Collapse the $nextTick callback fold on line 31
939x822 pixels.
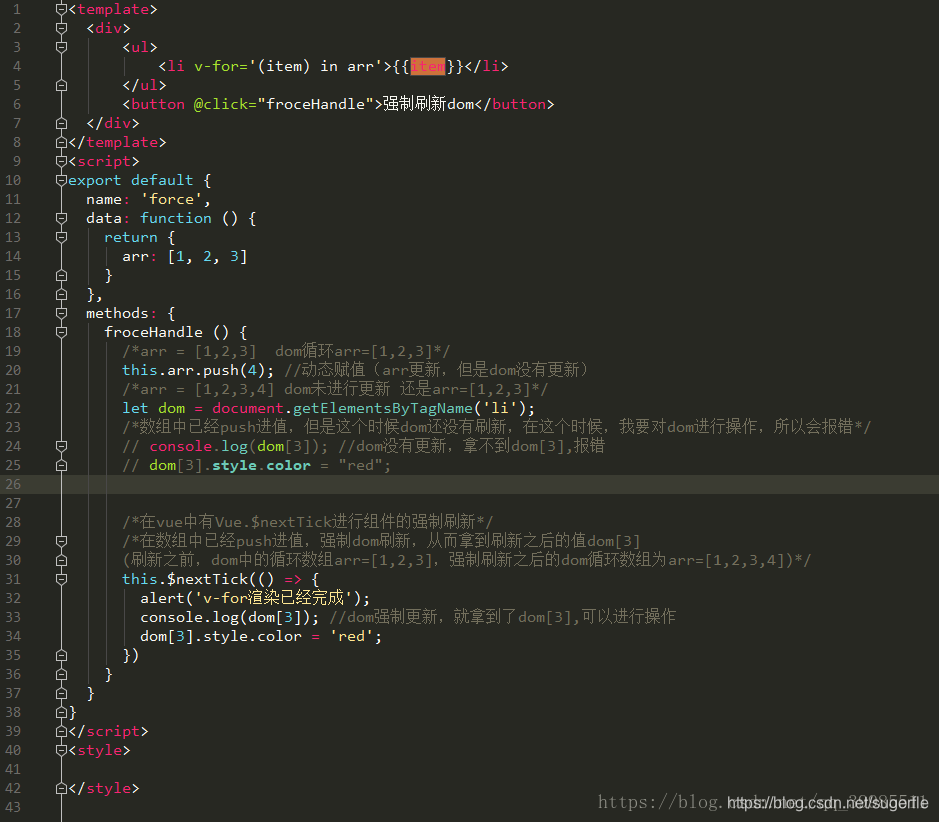tap(61, 579)
